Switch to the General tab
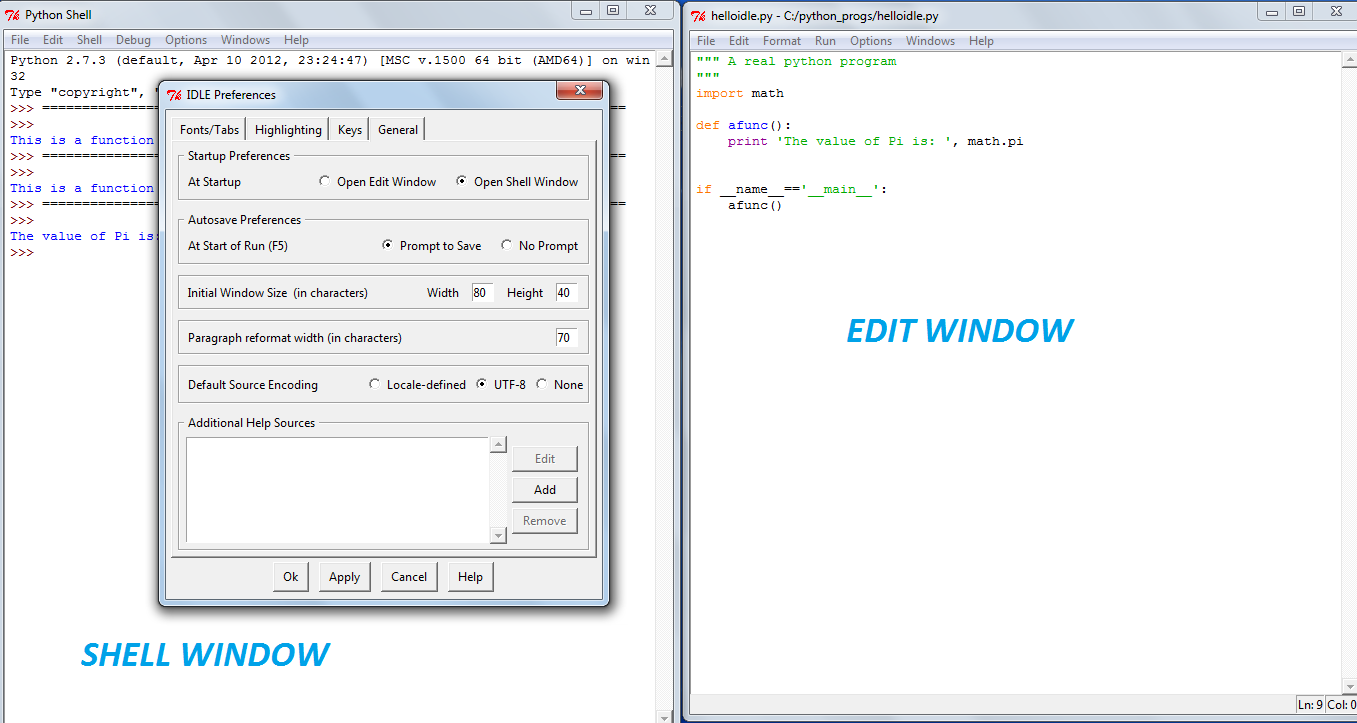 pyautogui.click(x=398, y=130)
